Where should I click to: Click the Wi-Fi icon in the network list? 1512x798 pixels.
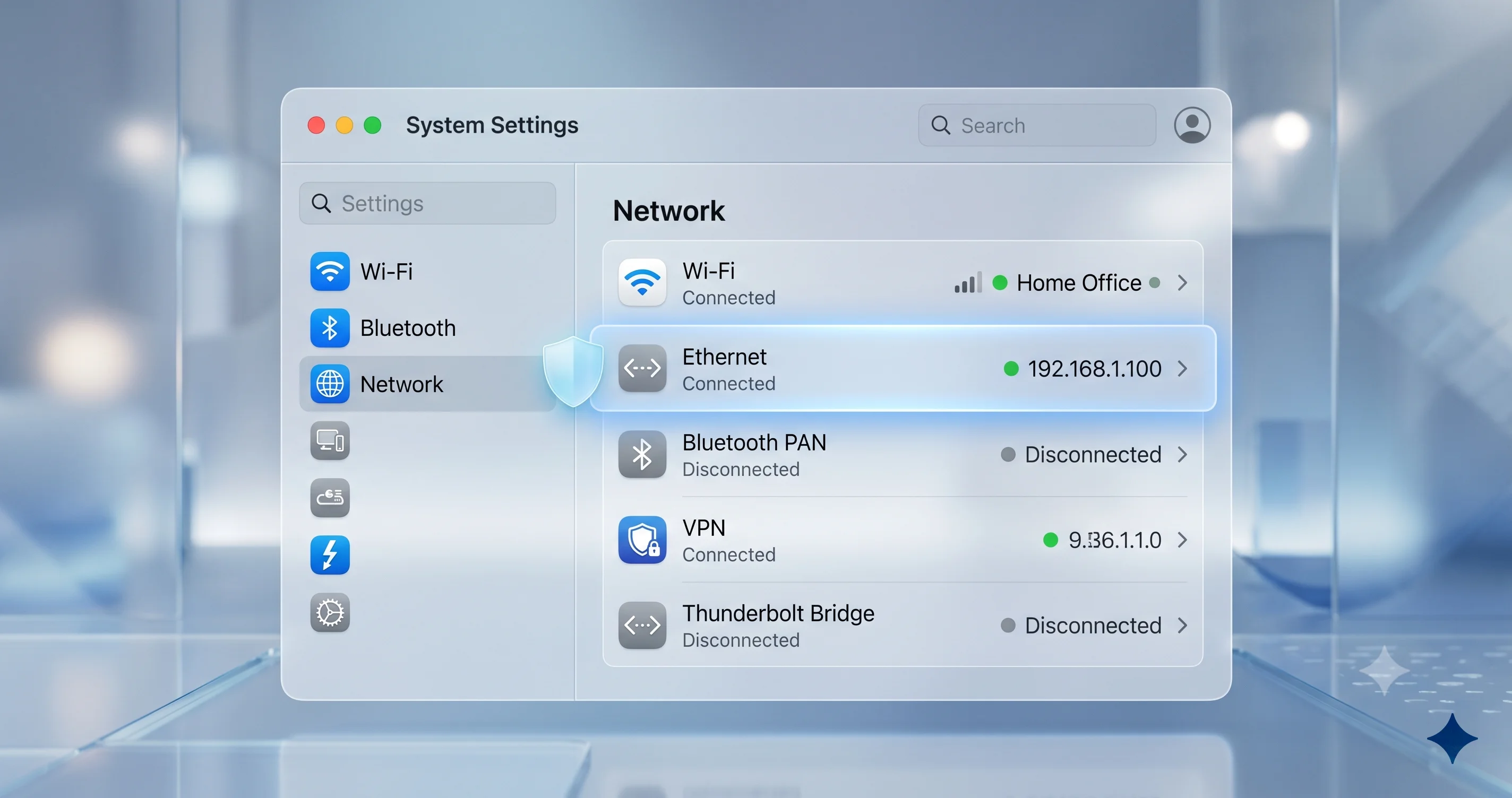pos(642,283)
